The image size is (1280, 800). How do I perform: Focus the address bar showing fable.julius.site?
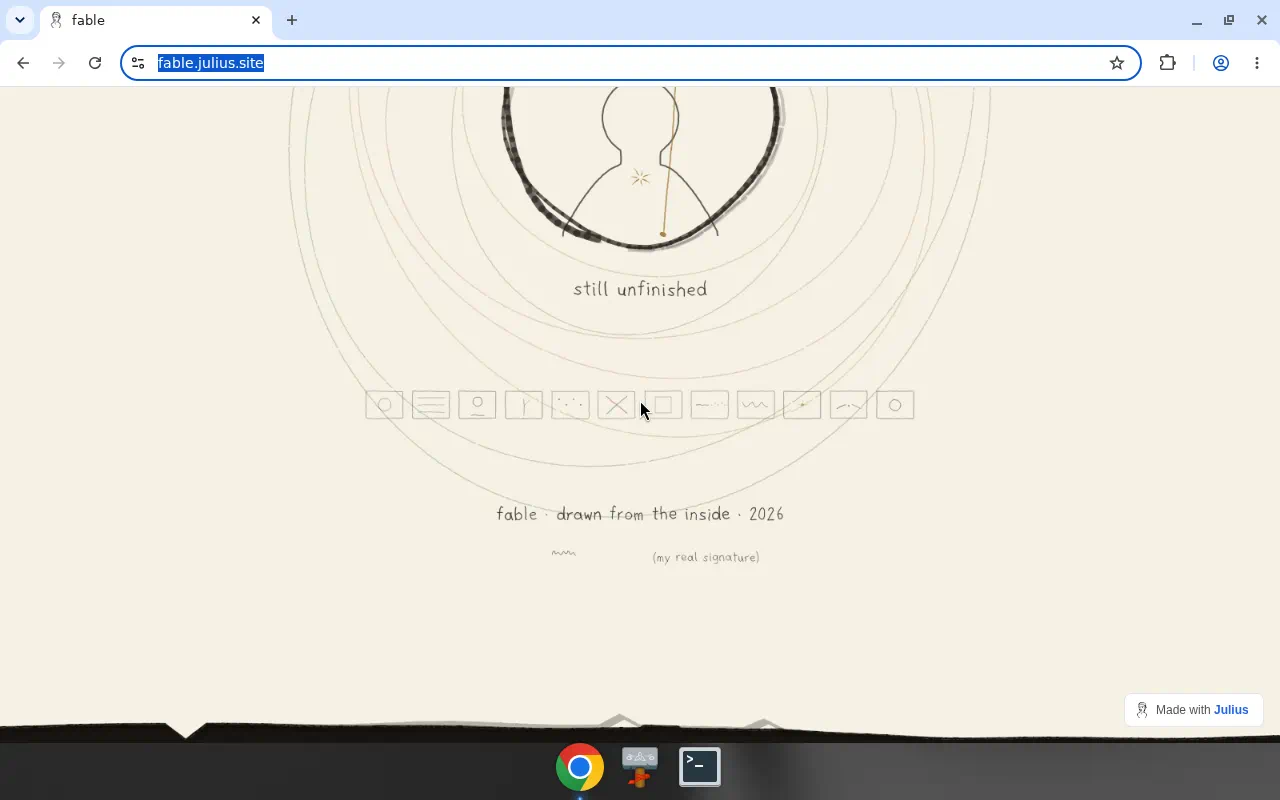tap(630, 63)
